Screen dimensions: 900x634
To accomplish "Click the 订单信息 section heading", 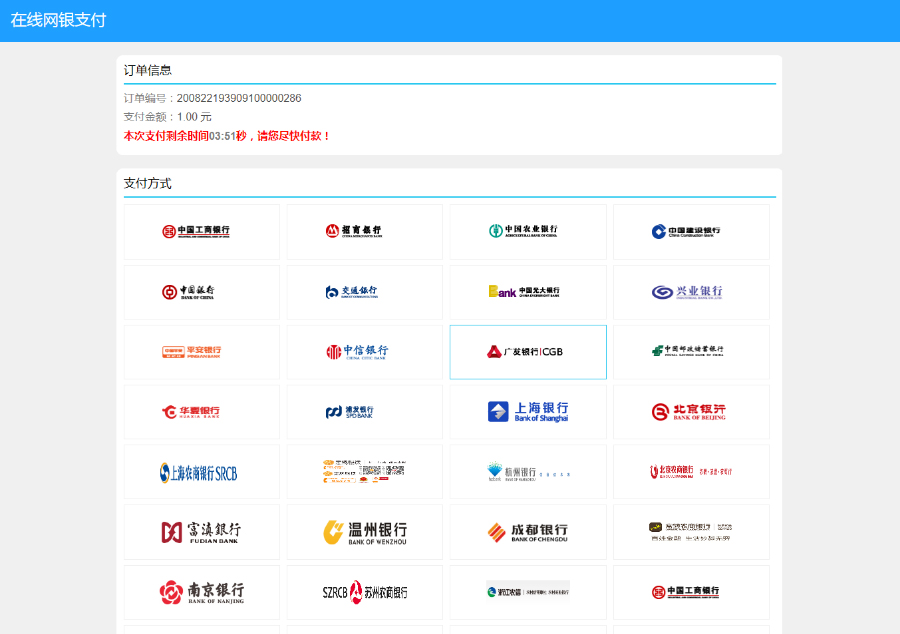I will (148, 71).
